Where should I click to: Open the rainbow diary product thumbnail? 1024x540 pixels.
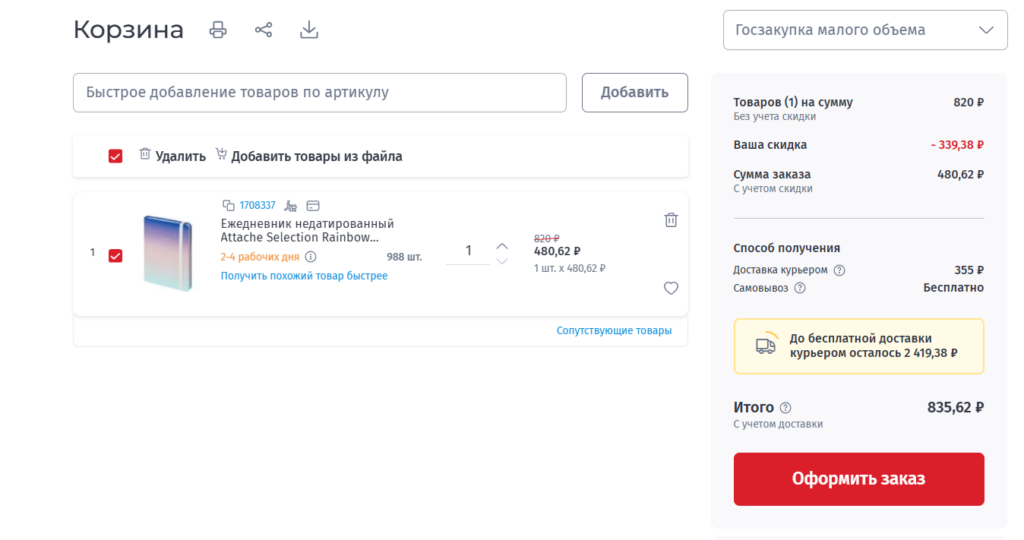[168, 253]
